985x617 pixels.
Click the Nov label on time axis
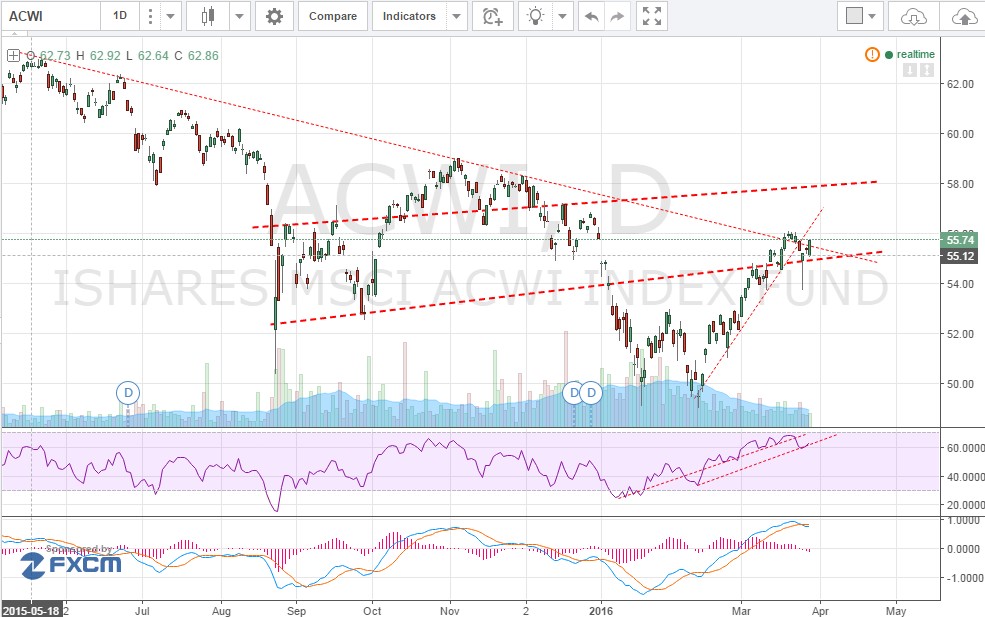pyautogui.click(x=450, y=611)
